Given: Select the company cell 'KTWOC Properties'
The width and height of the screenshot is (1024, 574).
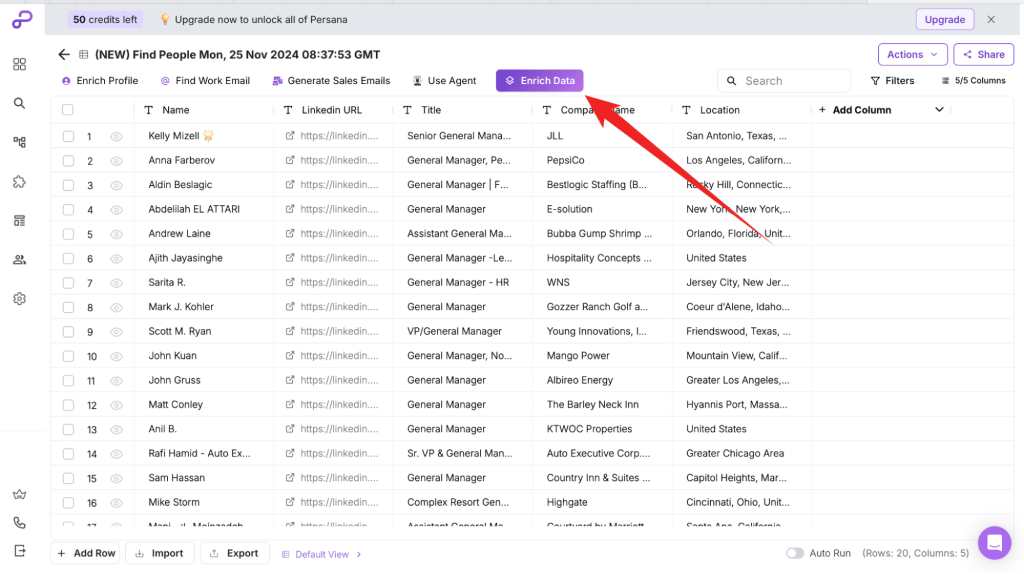Looking at the screenshot, I should pyautogui.click(x=602, y=429).
